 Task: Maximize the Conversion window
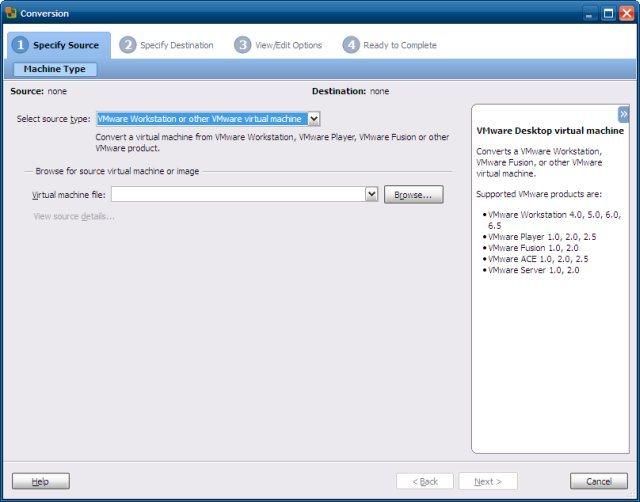[608, 13]
